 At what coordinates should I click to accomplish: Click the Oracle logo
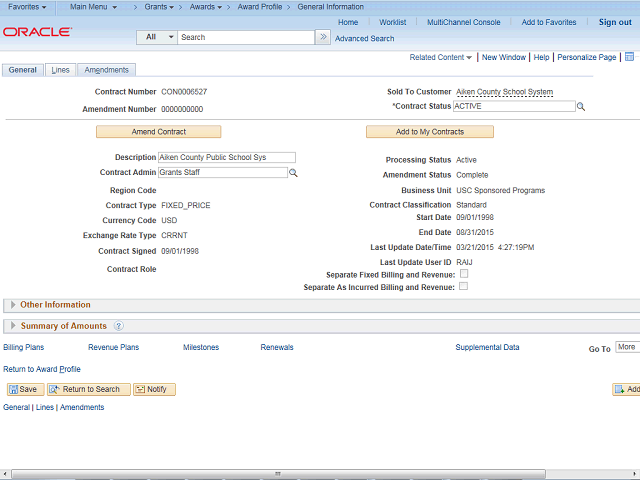tap(37, 32)
